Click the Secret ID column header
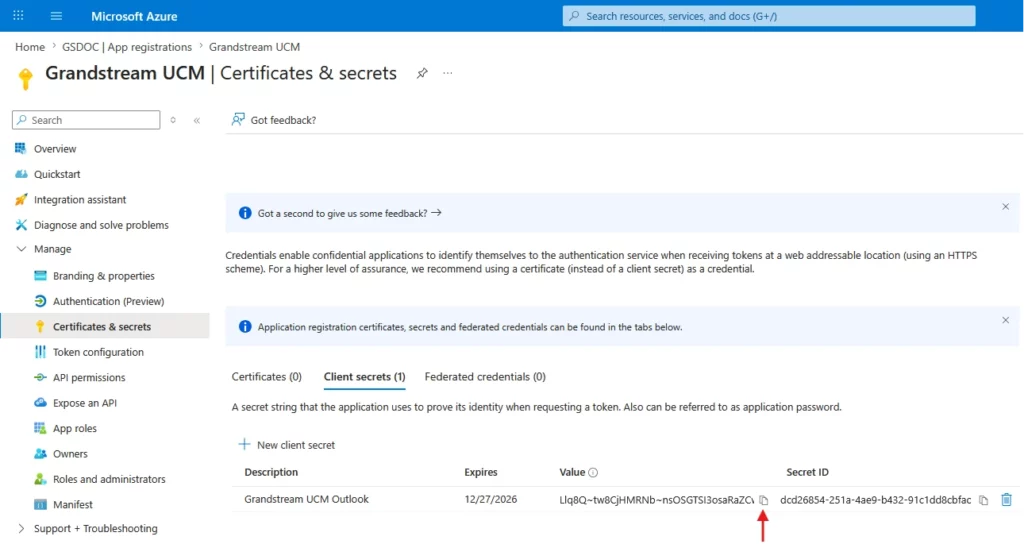Viewport: 1024px width, 548px height. coord(807,472)
